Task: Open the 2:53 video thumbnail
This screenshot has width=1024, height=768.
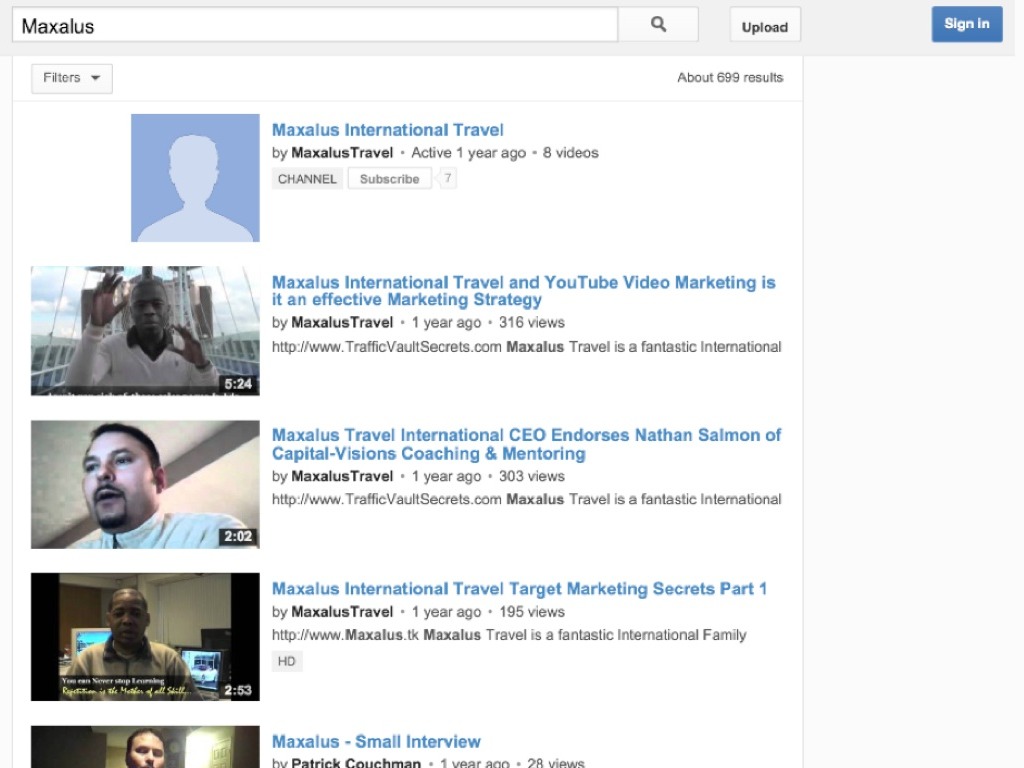Action: click(145, 637)
